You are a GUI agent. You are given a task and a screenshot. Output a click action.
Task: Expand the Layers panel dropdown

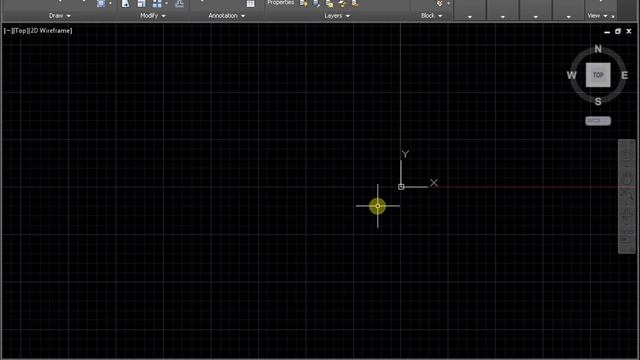(337, 16)
